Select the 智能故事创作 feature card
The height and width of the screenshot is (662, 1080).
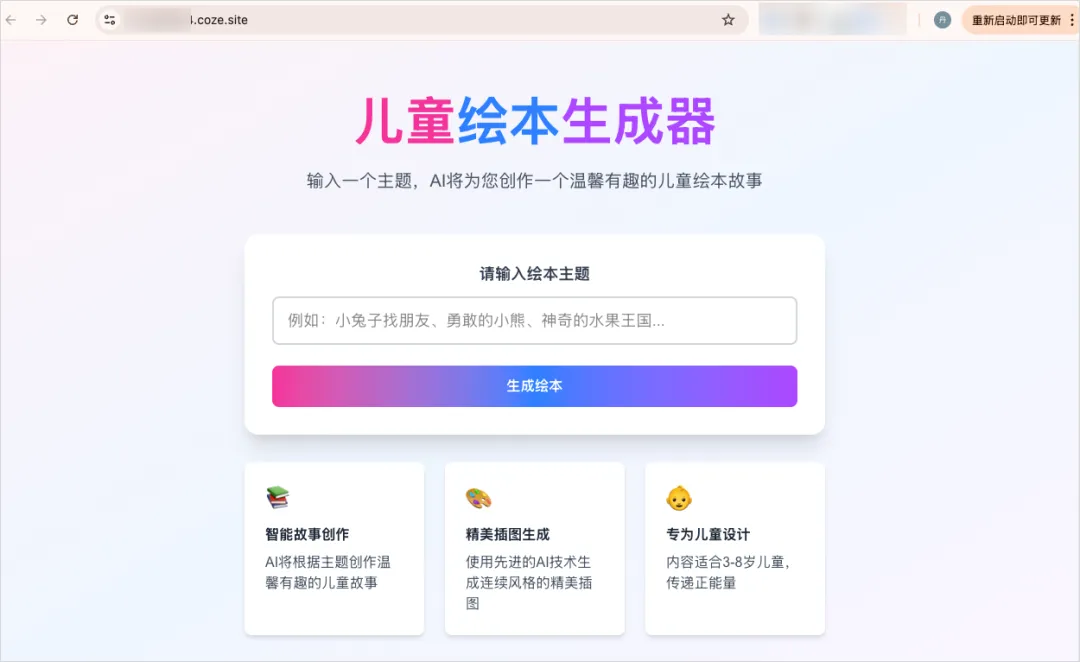(334, 548)
